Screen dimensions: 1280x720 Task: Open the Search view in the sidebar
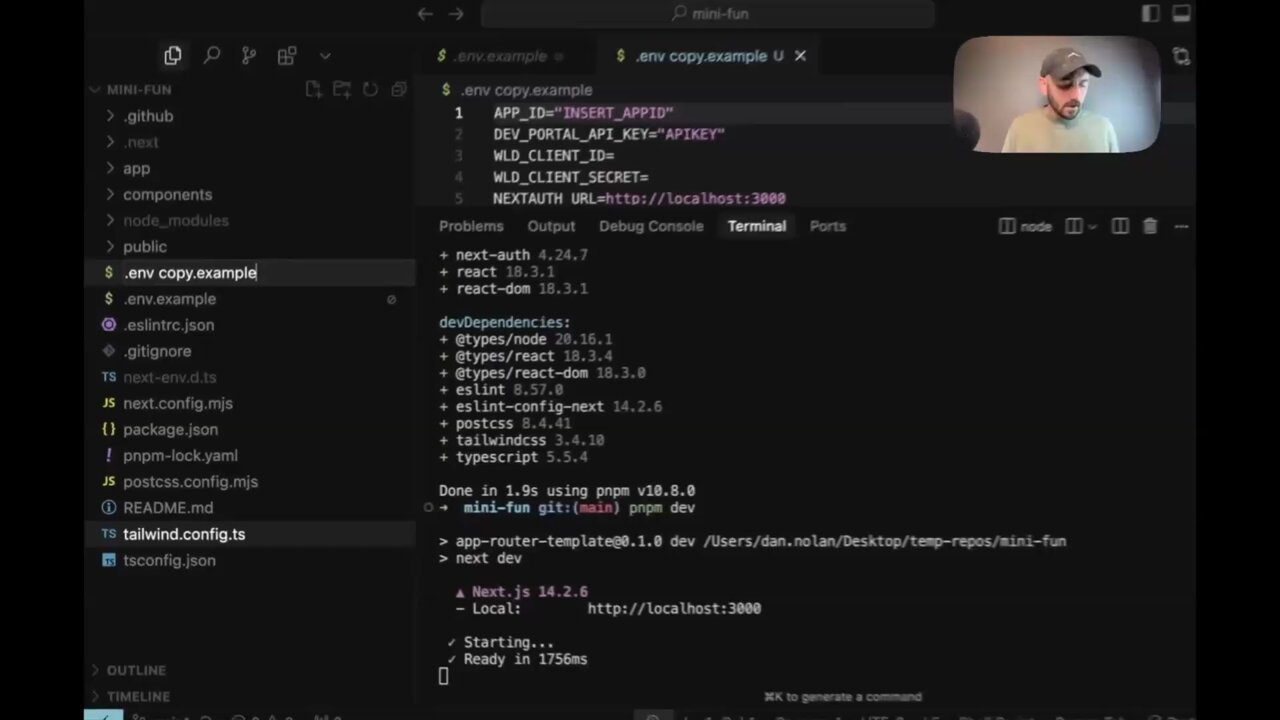pos(211,55)
